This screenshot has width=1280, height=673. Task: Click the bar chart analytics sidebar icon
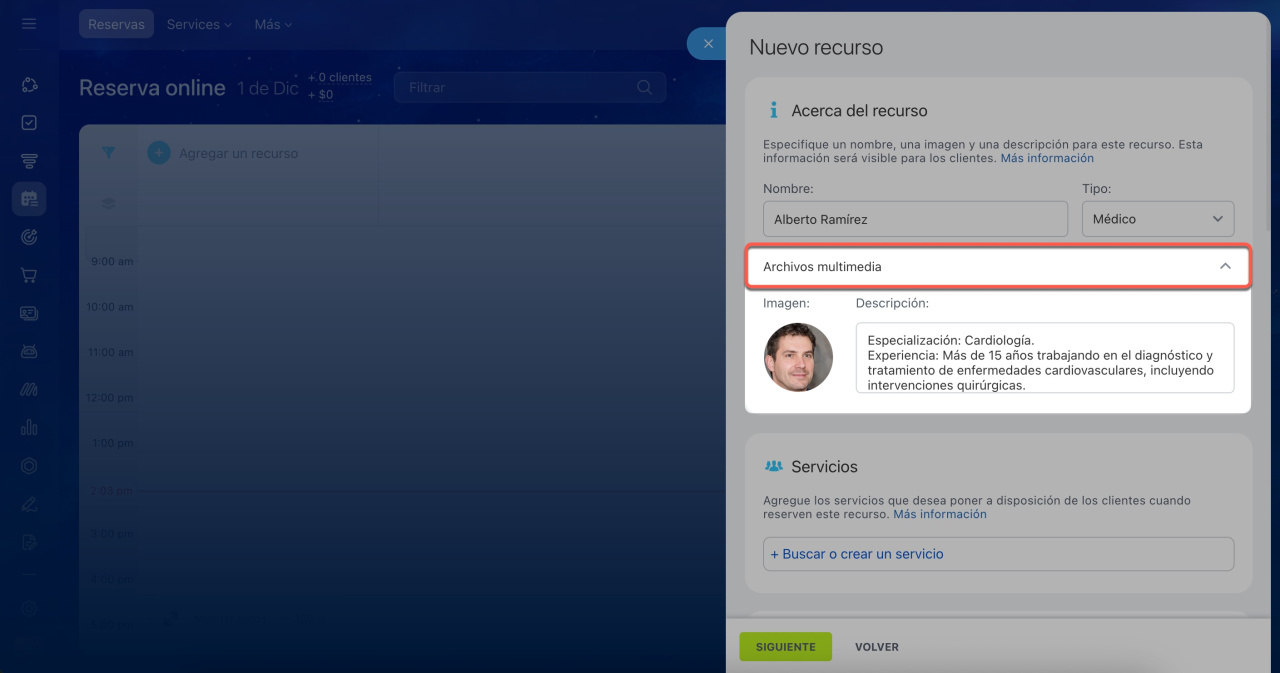(x=29, y=427)
